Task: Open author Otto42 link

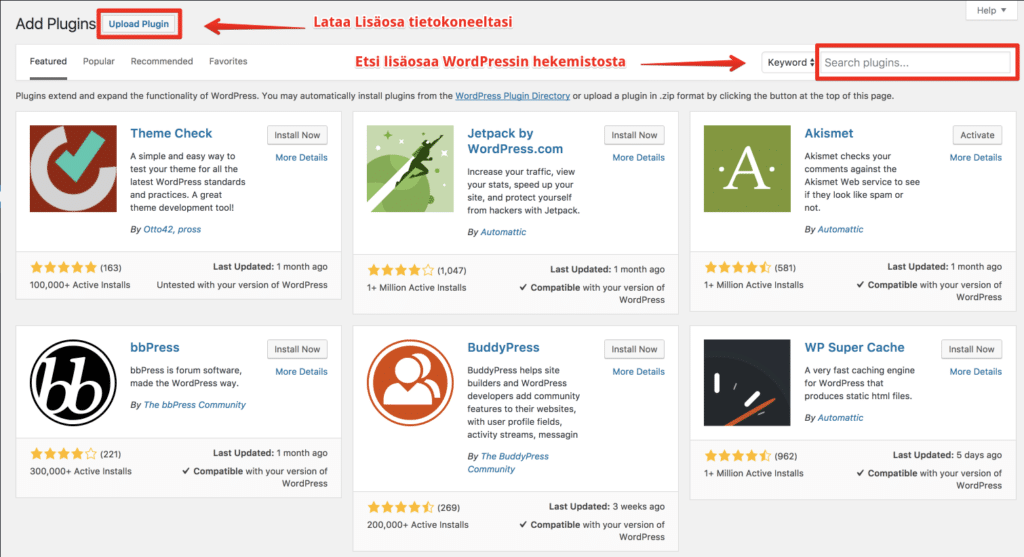Action: point(158,229)
